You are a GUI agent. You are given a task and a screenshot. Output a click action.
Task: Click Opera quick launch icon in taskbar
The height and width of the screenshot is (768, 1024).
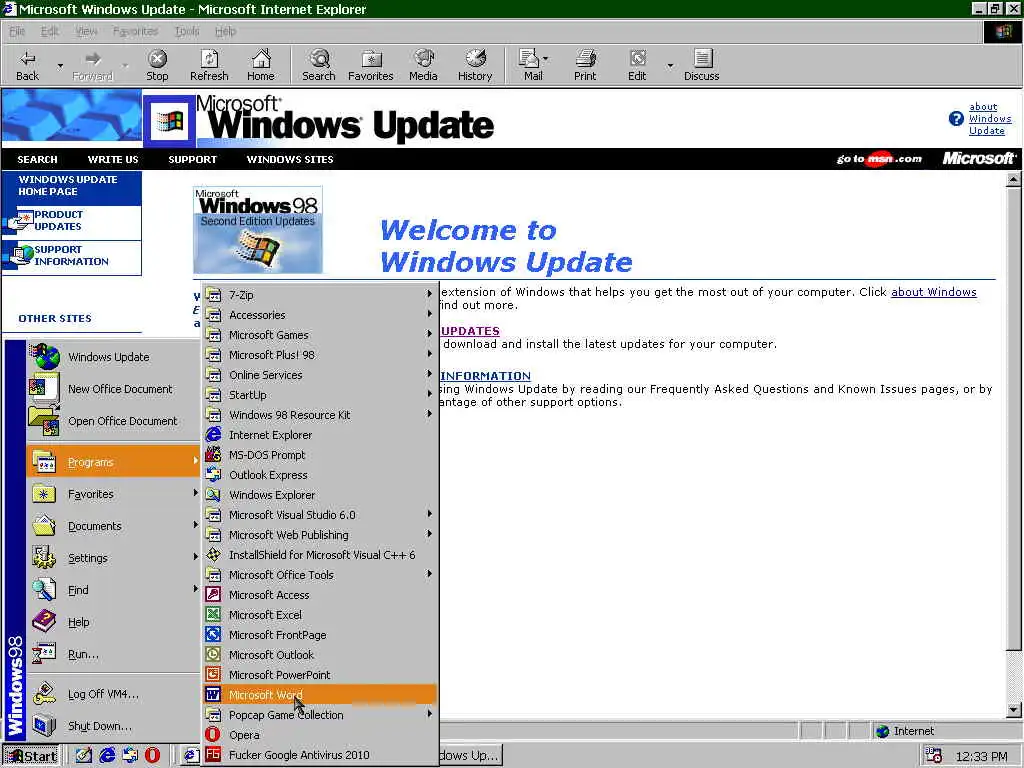coord(152,756)
